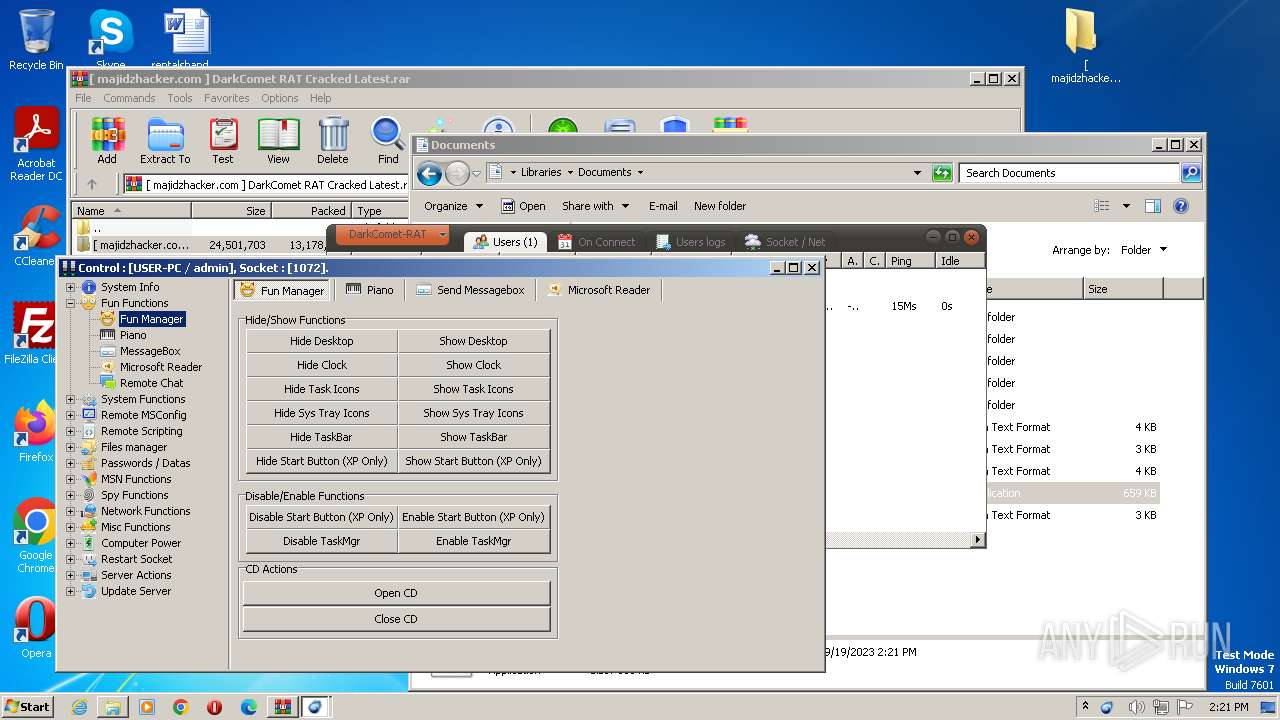Expand Spy Functions tree node
The width and height of the screenshot is (1280, 720).
(x=71, y=495)
